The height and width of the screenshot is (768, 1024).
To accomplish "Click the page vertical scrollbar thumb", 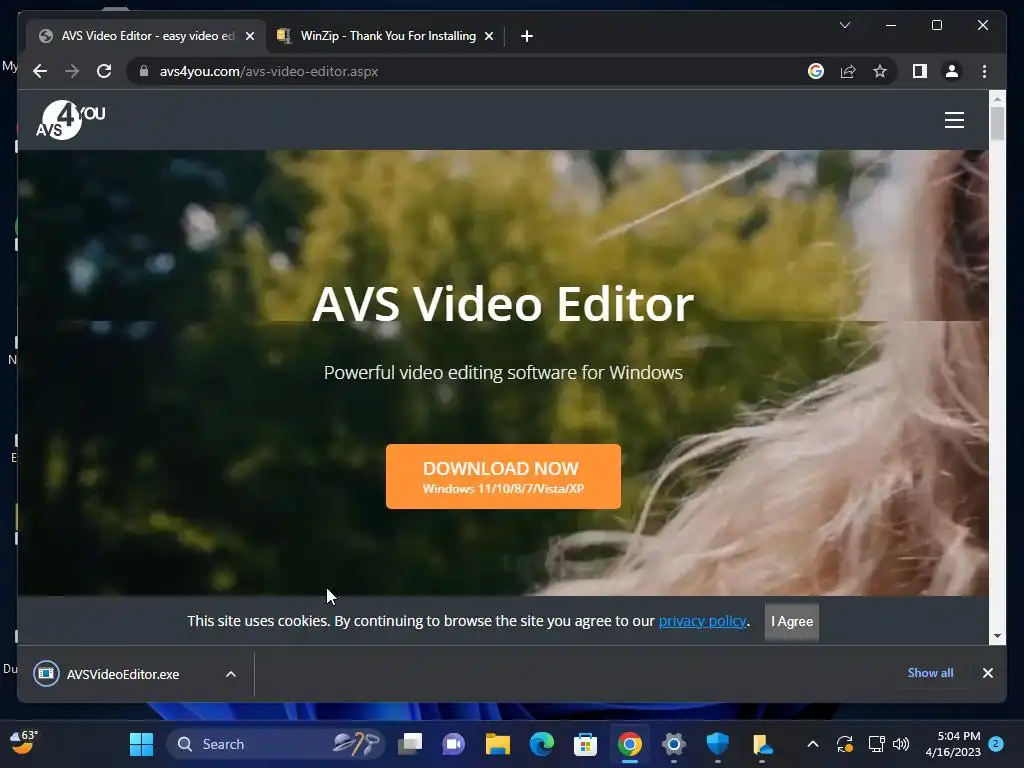I will pos(997,123).
